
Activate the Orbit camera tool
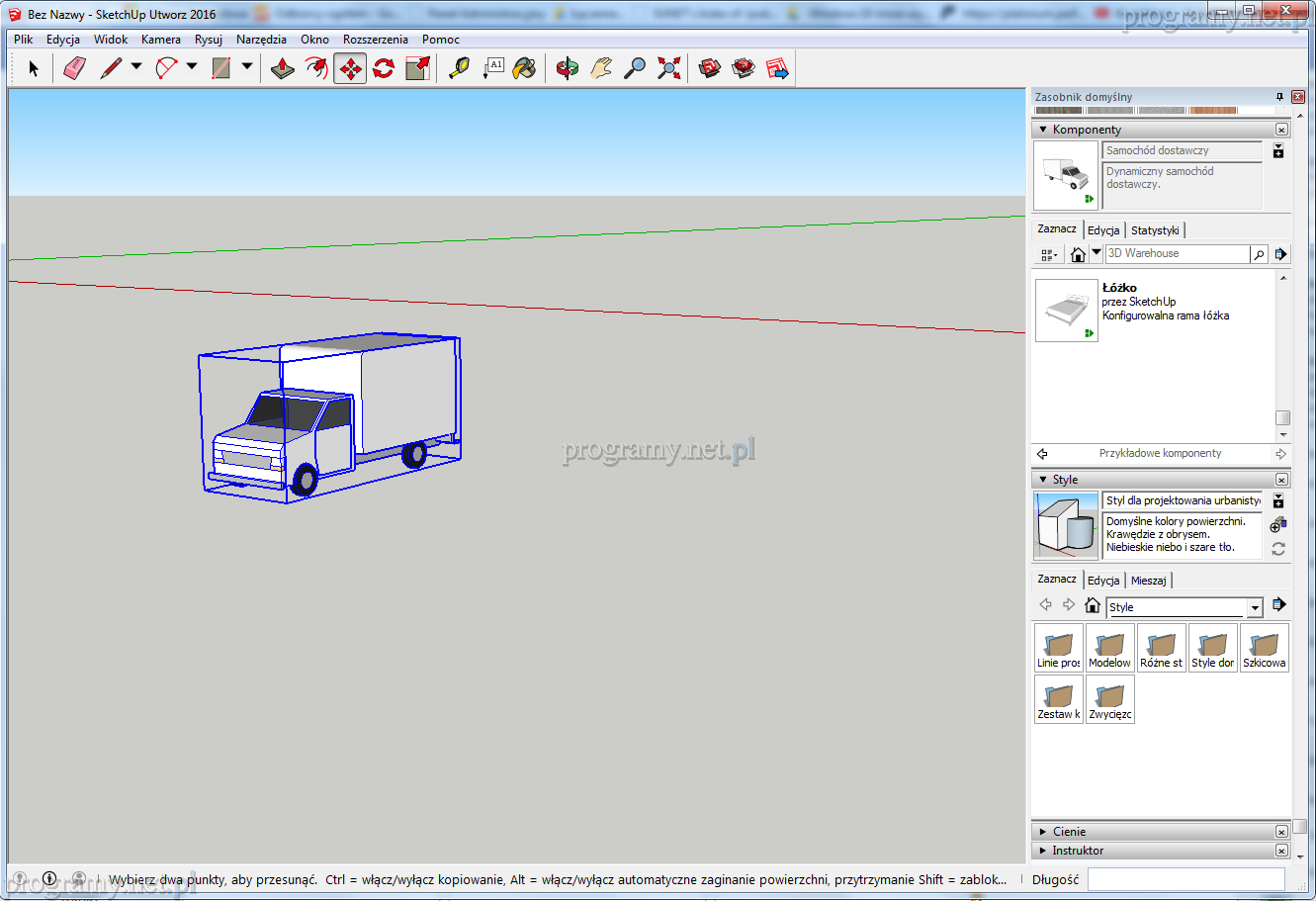coord(567,68)
